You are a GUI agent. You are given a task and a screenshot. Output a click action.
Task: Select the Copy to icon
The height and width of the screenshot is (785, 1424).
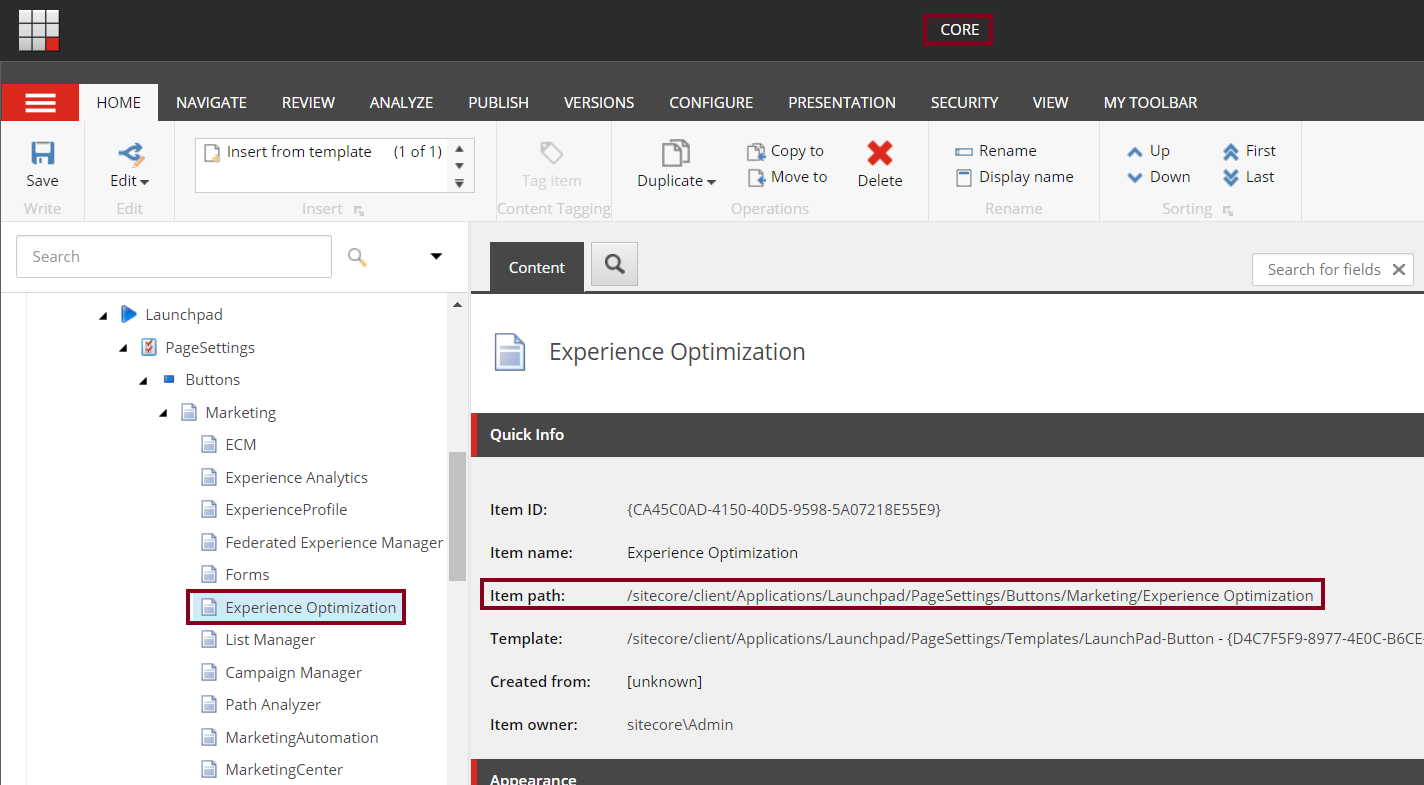click(786, 150)
